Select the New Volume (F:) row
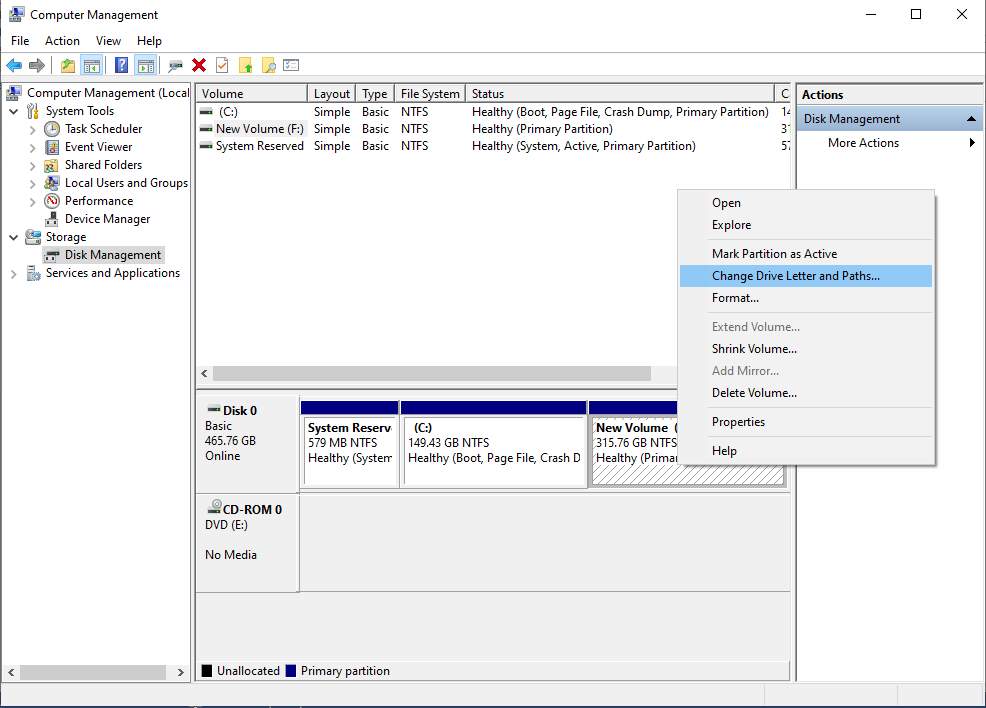986x708 pixels. 493,129
